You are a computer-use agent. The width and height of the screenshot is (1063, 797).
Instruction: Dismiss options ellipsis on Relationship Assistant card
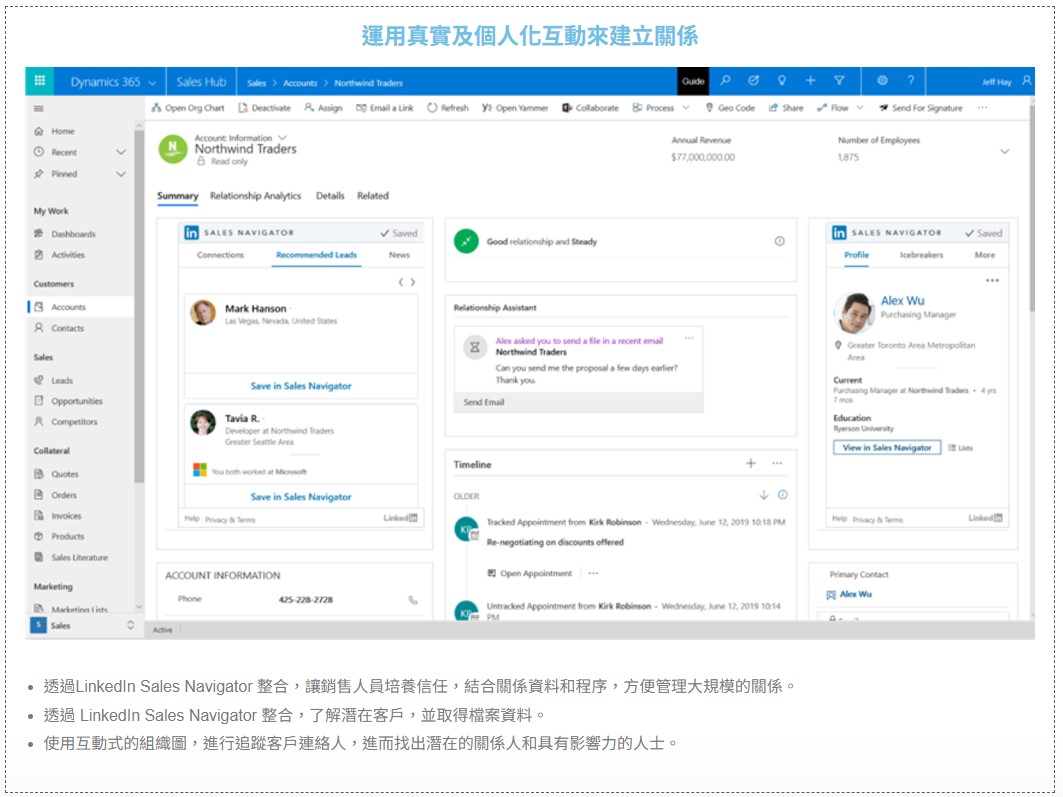[689, 338]
